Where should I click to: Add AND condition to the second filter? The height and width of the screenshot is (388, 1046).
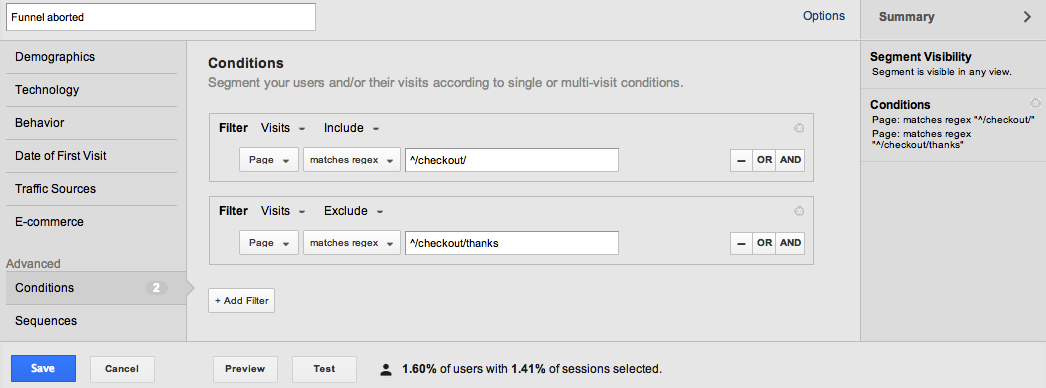[x=790, y=243]
